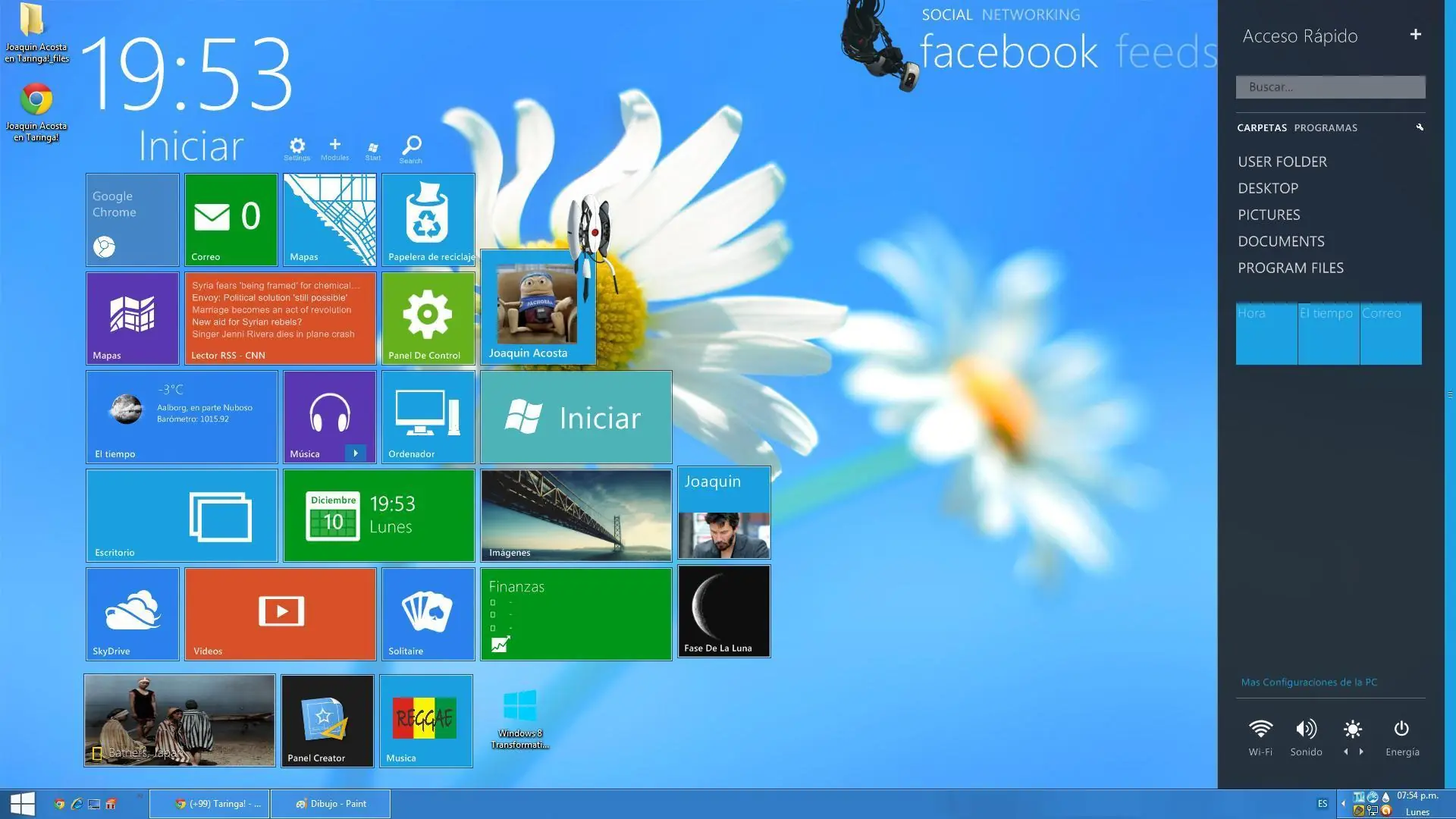Open DESKTOP in quick access

coord(1268,188)
